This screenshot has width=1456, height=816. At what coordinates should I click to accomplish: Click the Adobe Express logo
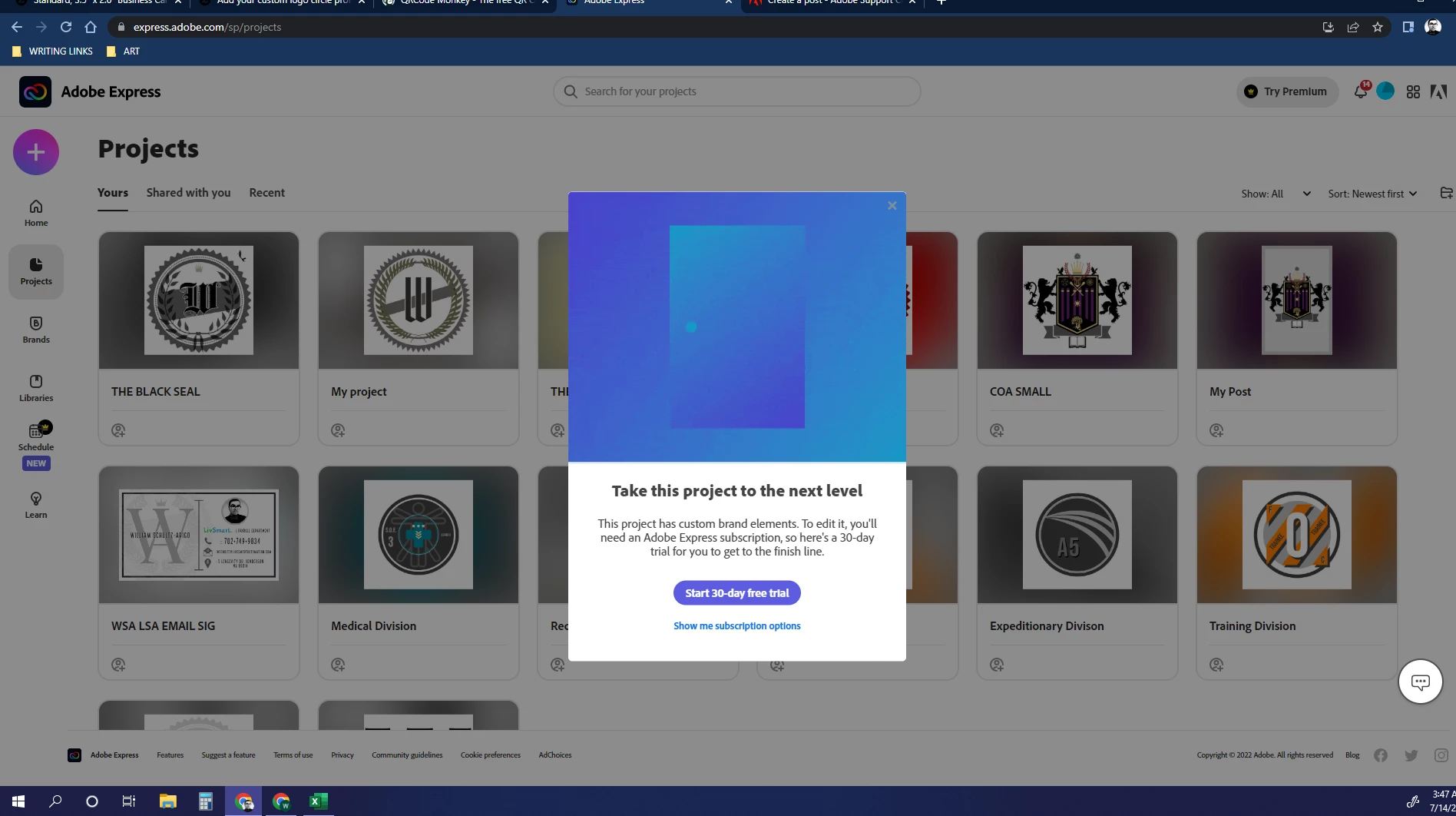click(35, 91)
